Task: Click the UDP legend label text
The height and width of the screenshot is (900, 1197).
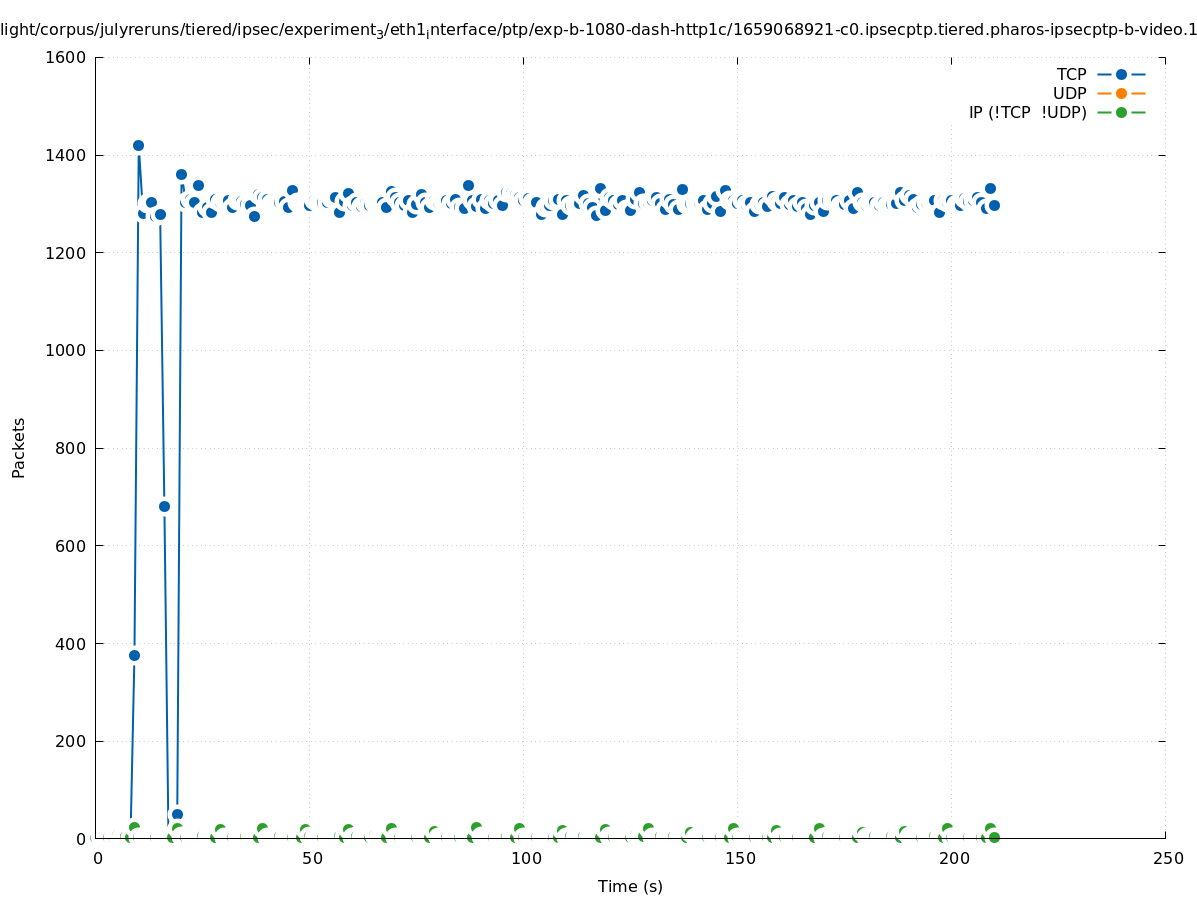Action: 1069,93
